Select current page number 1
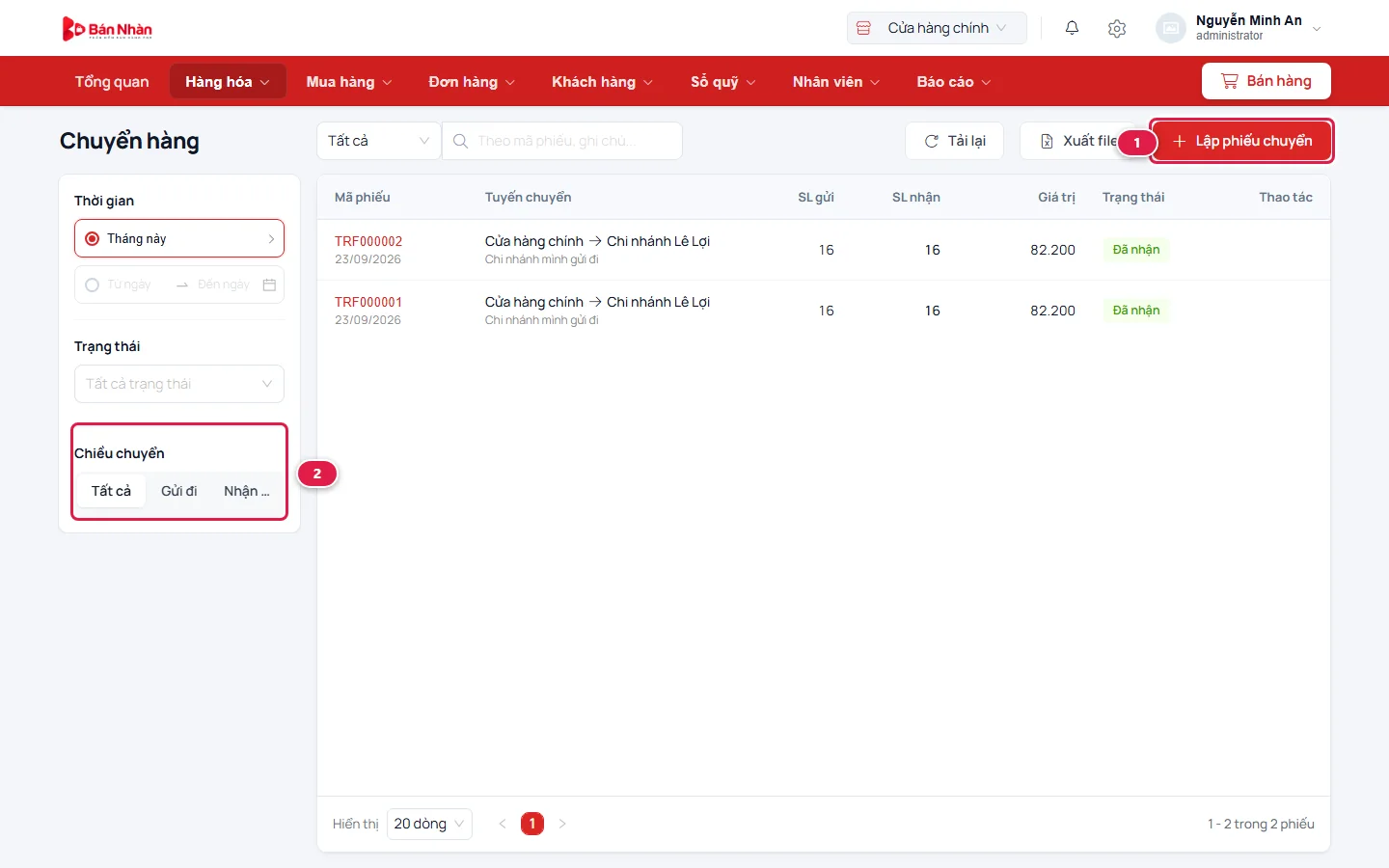Viewport: 1389px width, 868px height. pos(532,824)
